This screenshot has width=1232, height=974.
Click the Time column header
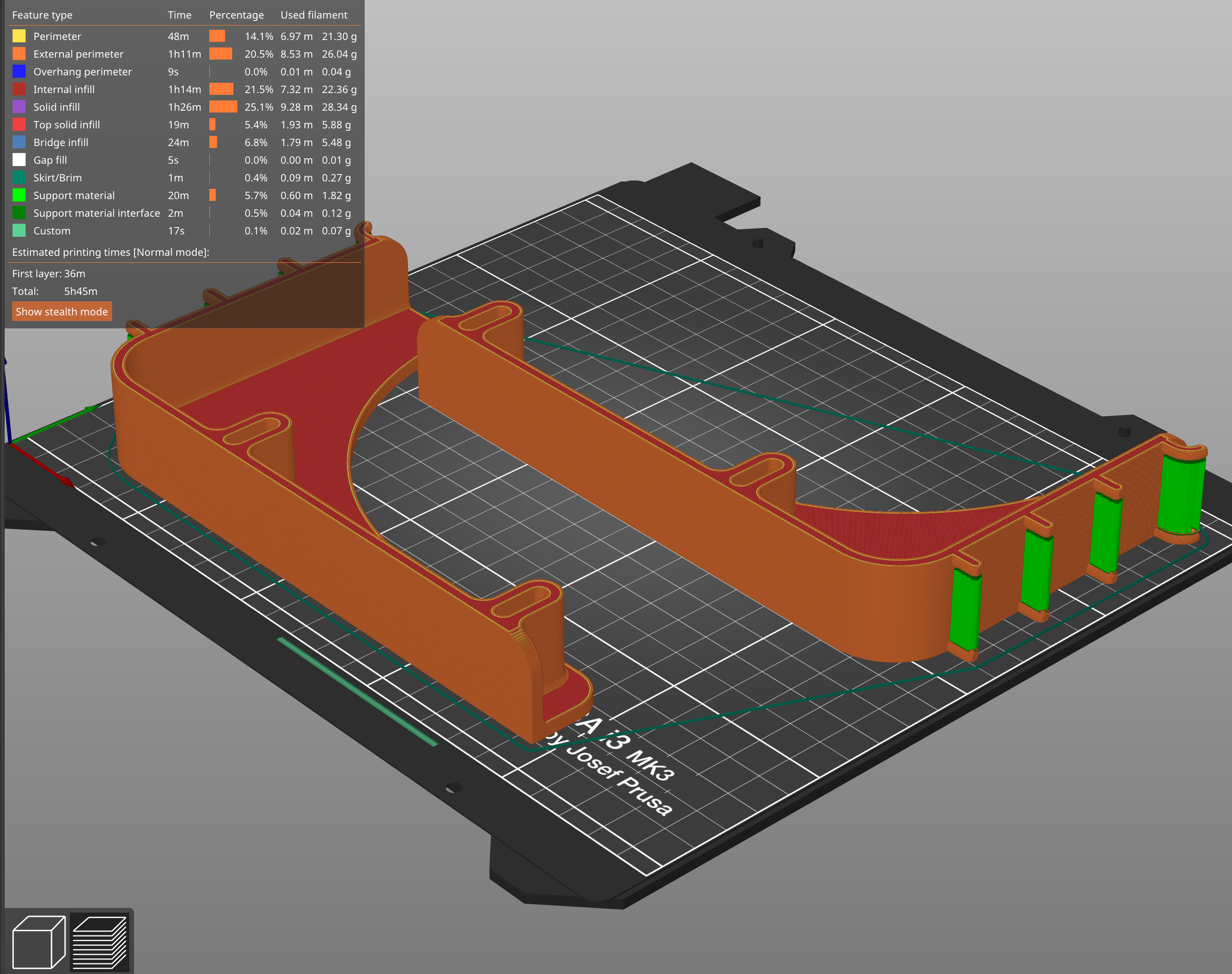180,15
